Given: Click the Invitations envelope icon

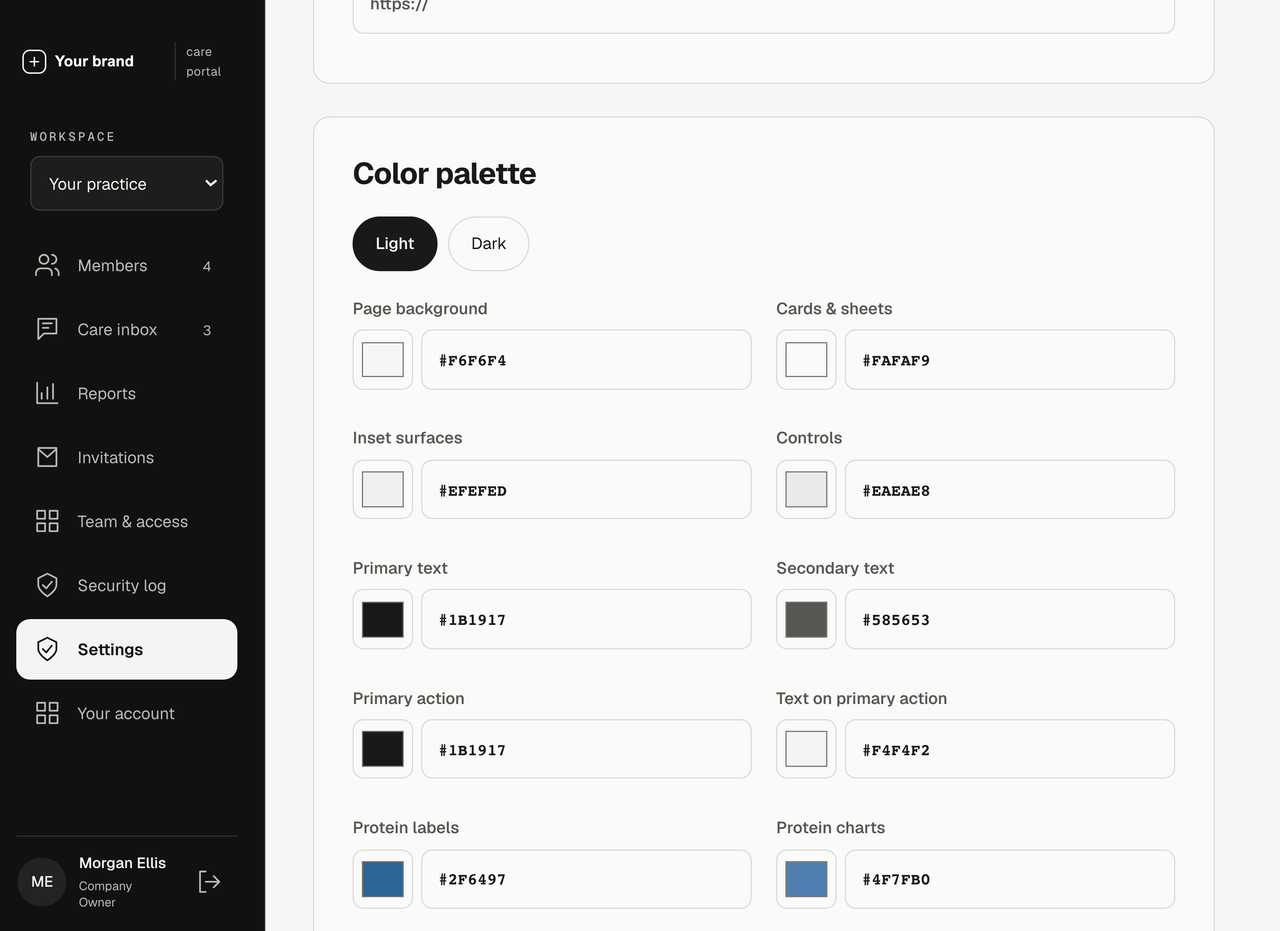Looking at the screenshot, I should (x=47, y=457).
